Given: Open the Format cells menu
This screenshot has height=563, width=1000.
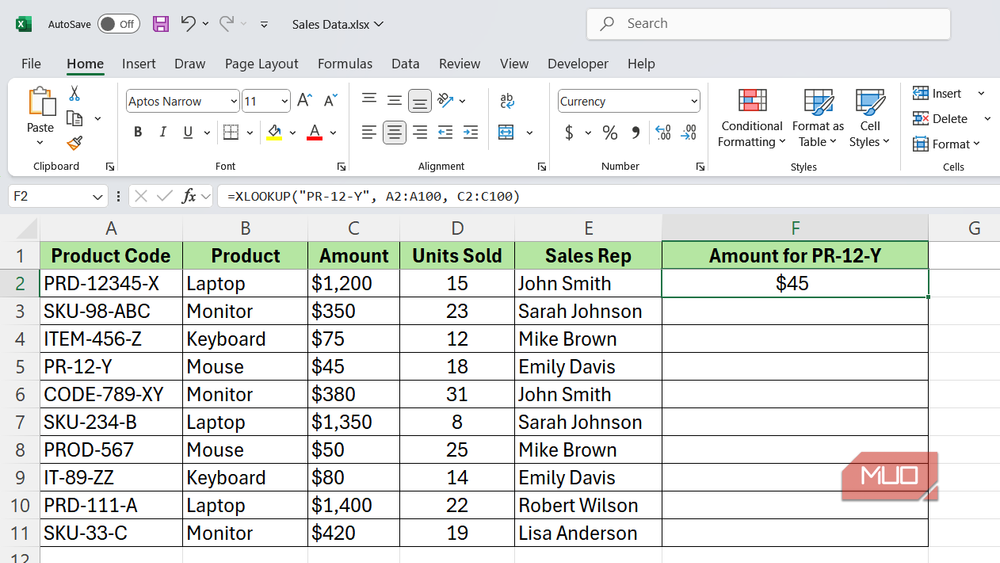Looking at the screenshot, I should (x=946, y=144).
